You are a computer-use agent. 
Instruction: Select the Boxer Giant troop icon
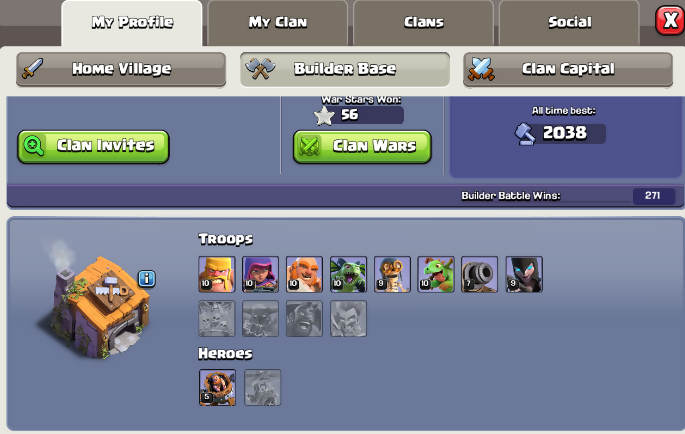point(304,274)
